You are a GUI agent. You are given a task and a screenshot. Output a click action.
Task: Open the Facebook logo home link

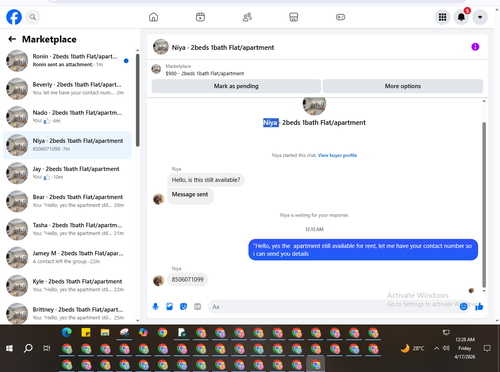pyautogui.click(x=14, y=17)
